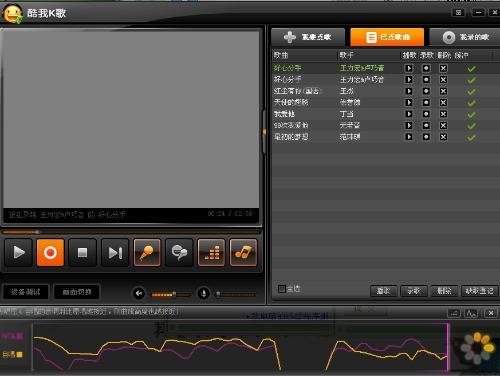The height and width of the screenshot is (376, 500).
Task: Click the 缺歌登记 button
Action: coord(479,291)
